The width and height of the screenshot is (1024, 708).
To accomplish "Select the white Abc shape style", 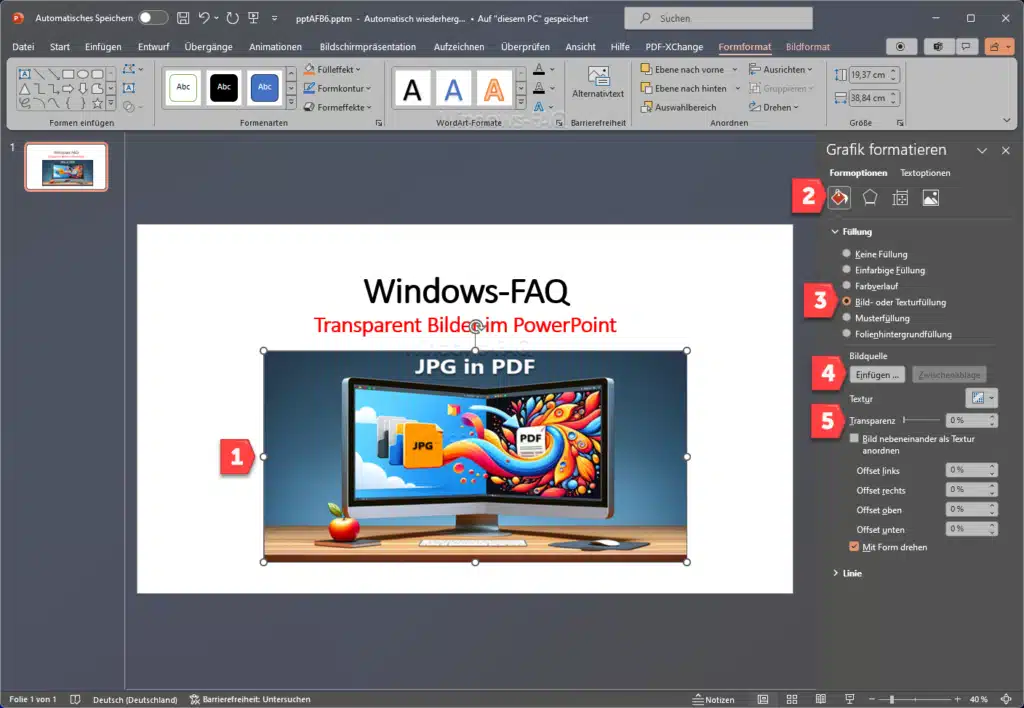I will coord(183,88).
